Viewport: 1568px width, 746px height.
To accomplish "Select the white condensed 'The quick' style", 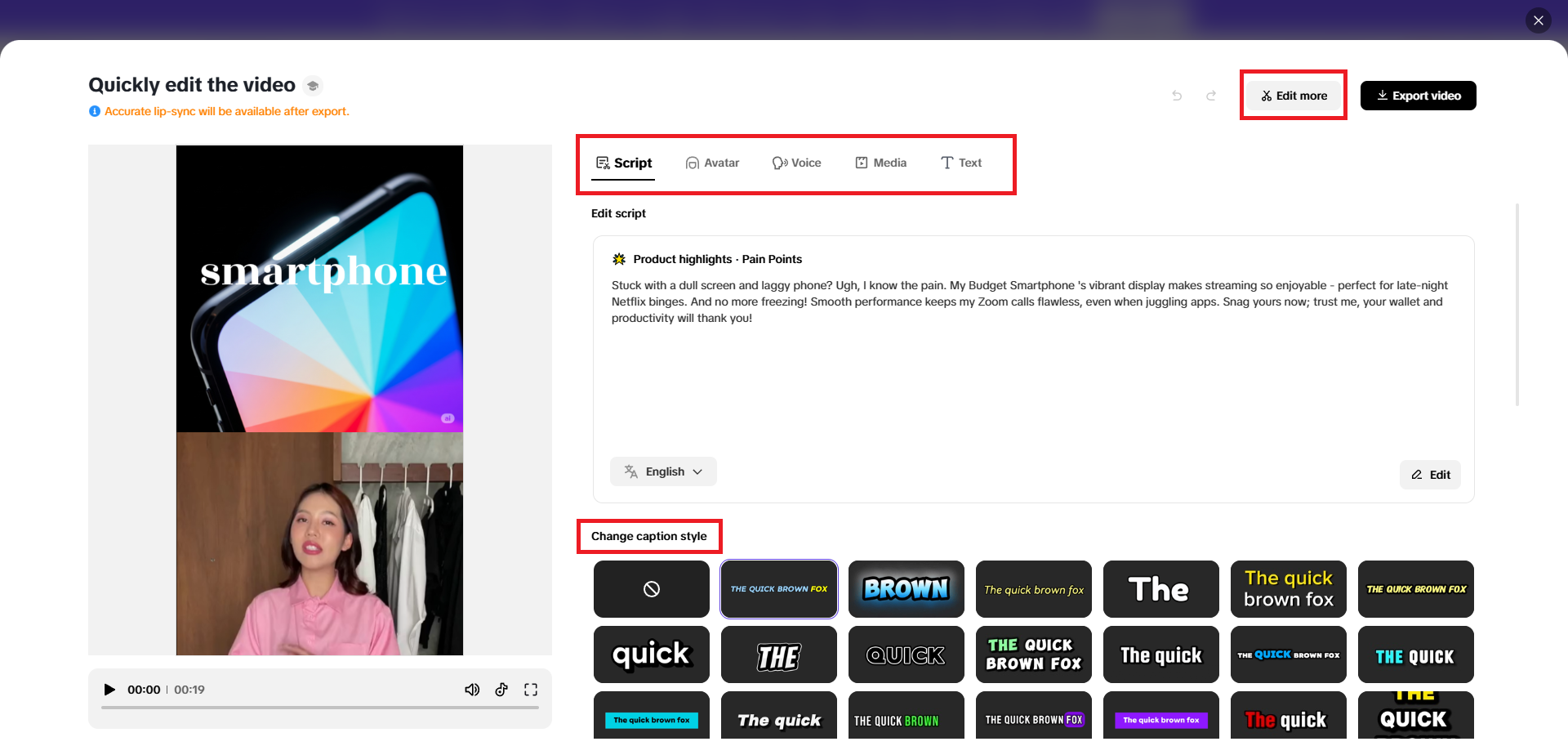I will point(1161,654).
